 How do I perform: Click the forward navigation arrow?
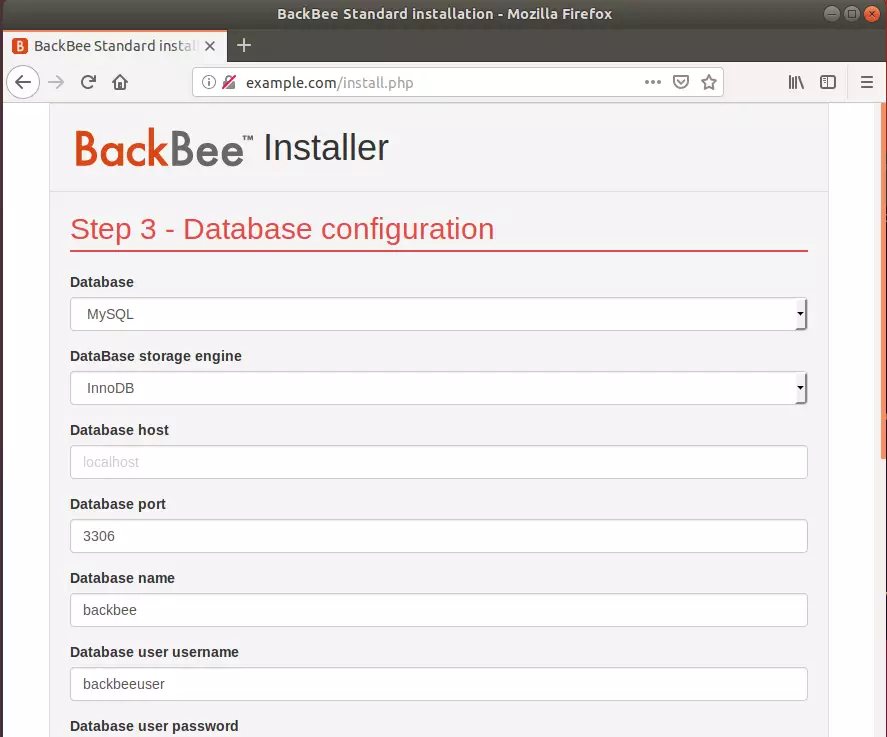click(x=56, y=83)
